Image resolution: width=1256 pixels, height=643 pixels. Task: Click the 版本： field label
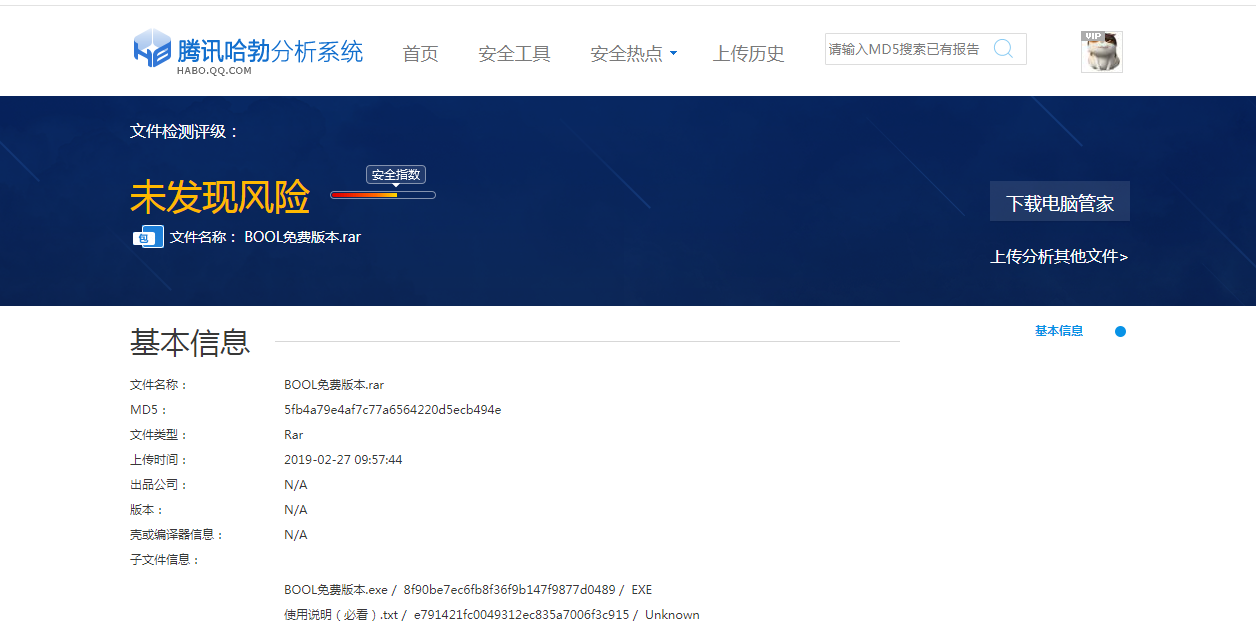click(147, 510)
